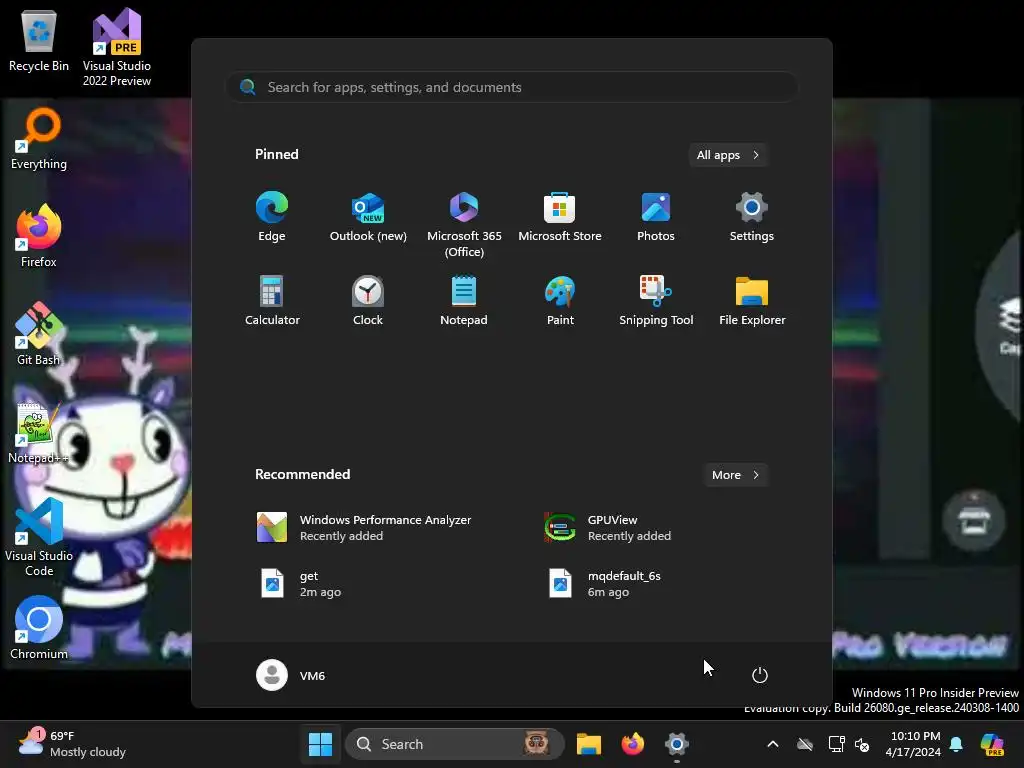Image resolution: width=1024 pixels, height=768 pixels.
Task: Open Microsoft Store from Start menu
Action: pos(560,217)
